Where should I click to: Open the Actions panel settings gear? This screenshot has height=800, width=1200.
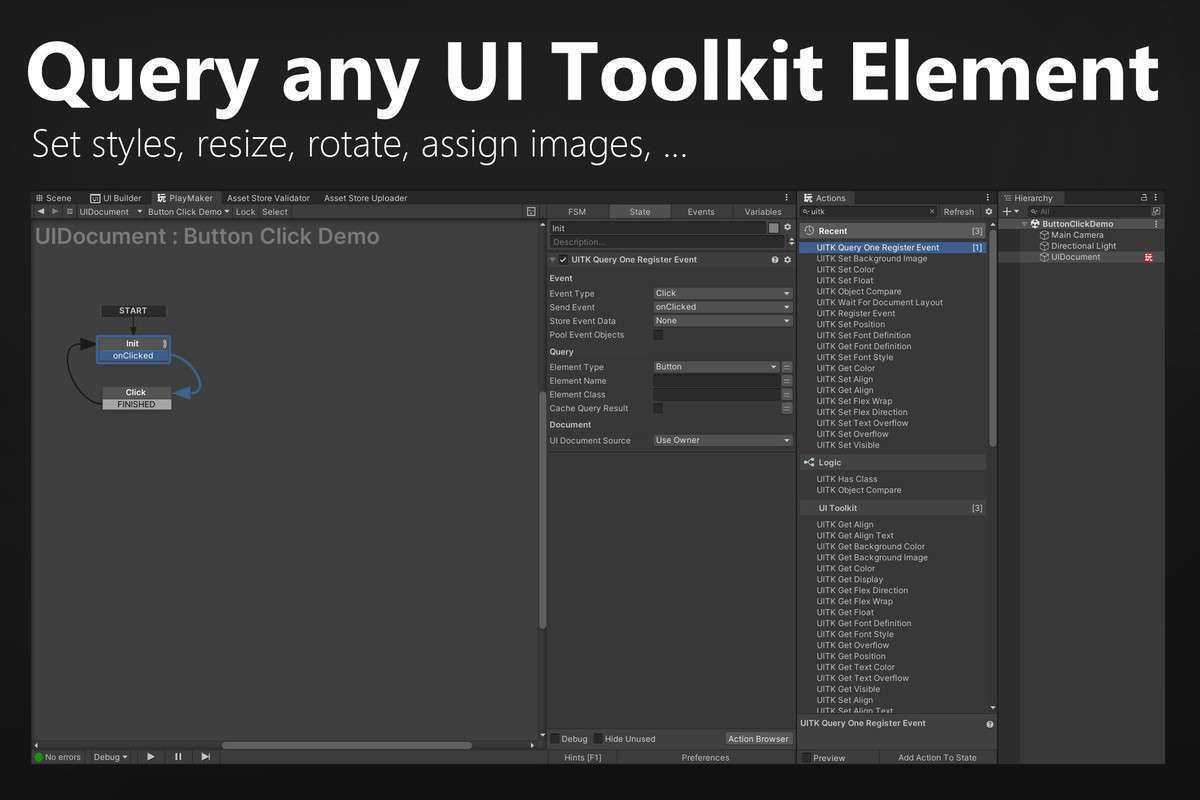point(989,212)
